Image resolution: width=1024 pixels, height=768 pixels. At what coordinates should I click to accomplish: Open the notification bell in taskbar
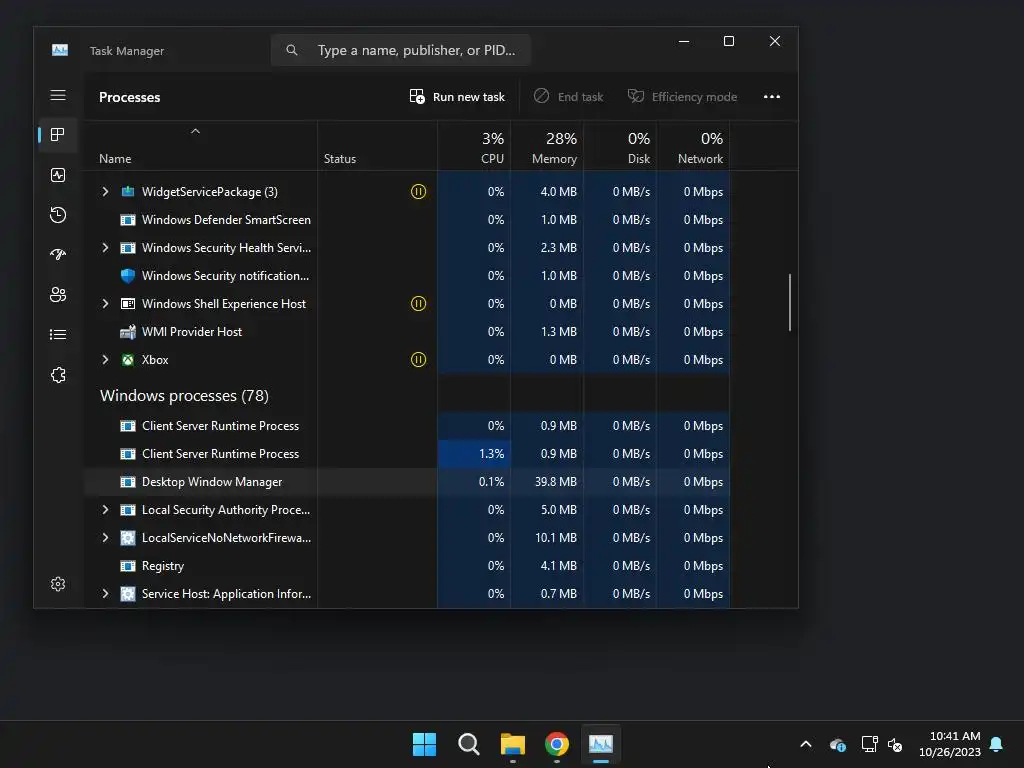(x=997, y=744)
